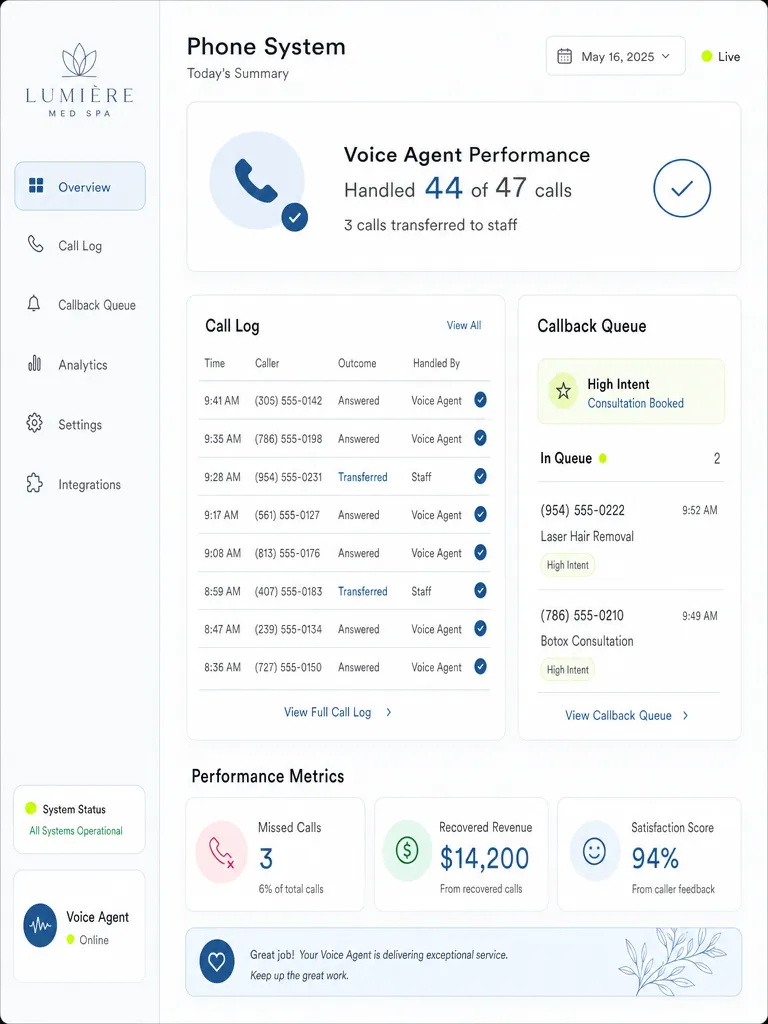This screenshot has height=1024, width=768.
Task: Click Transferred outcome for 8:59 AM call
Action: pos(362,591)
